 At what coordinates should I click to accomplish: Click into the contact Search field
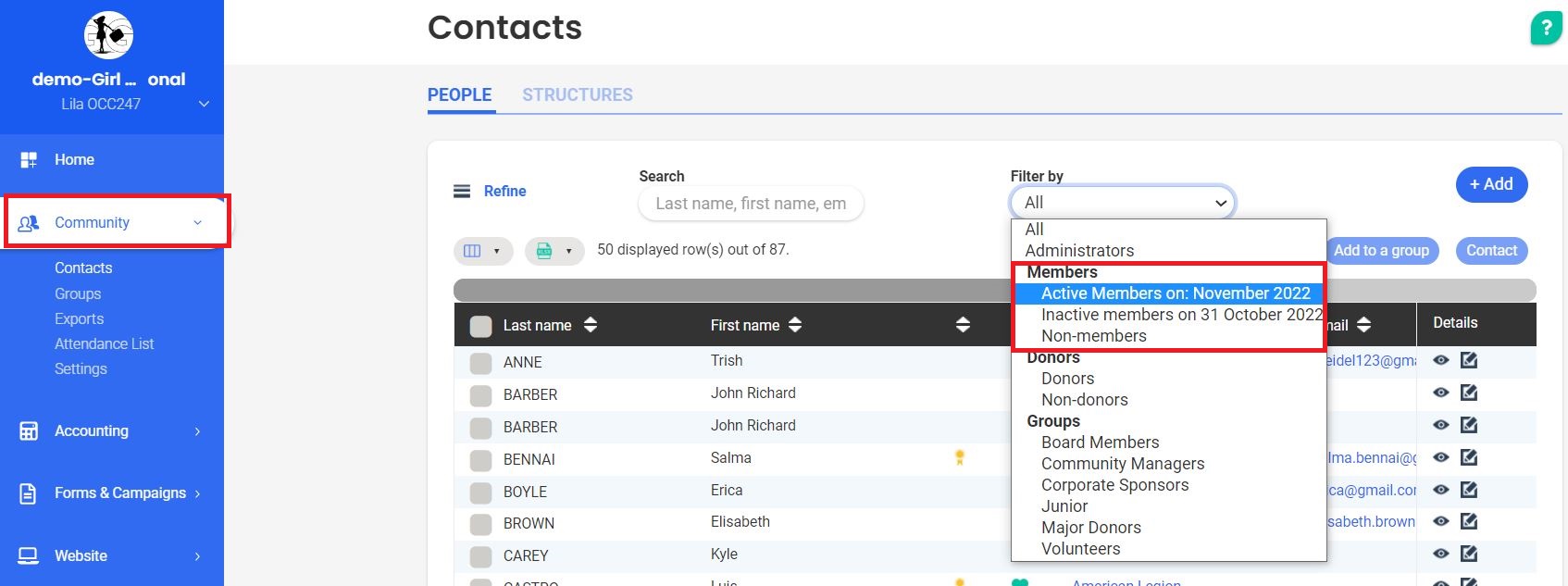(751, 204)
